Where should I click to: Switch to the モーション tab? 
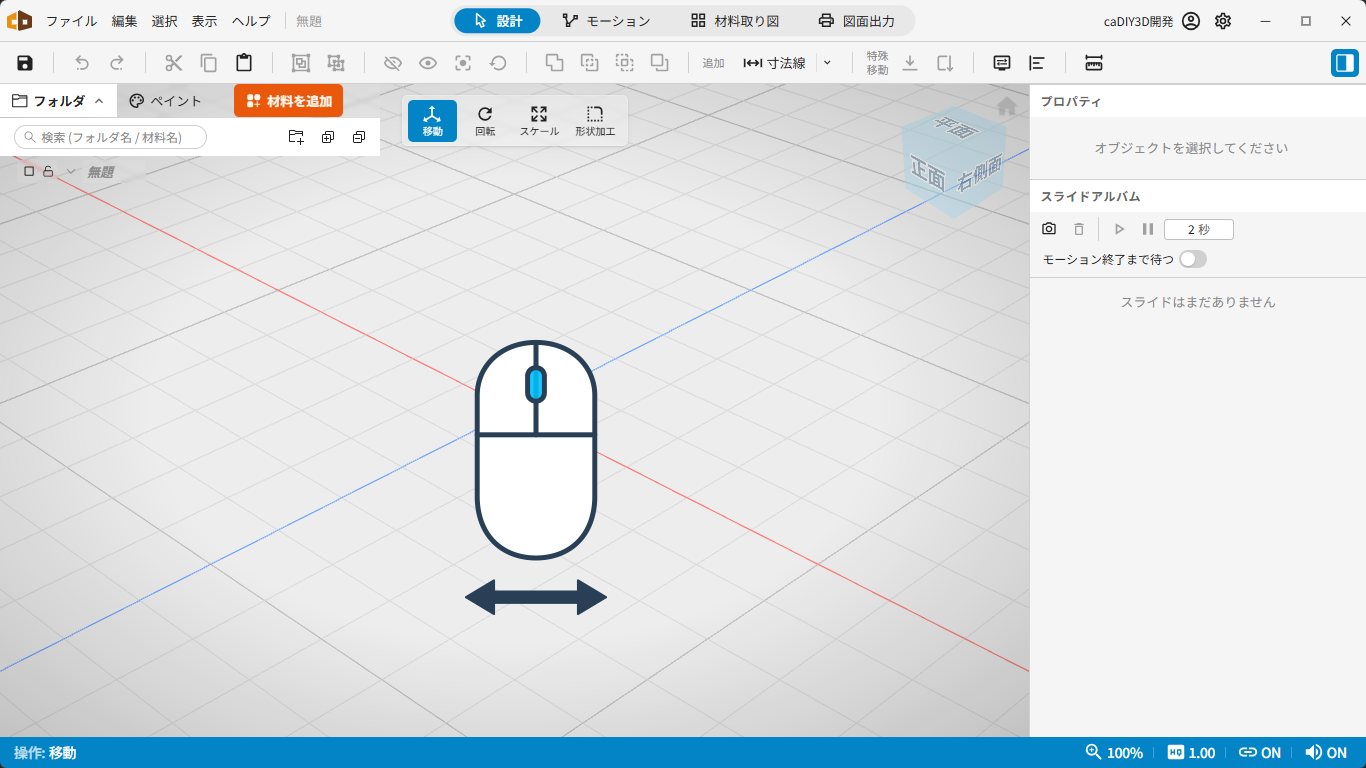(x=606, y=21)
